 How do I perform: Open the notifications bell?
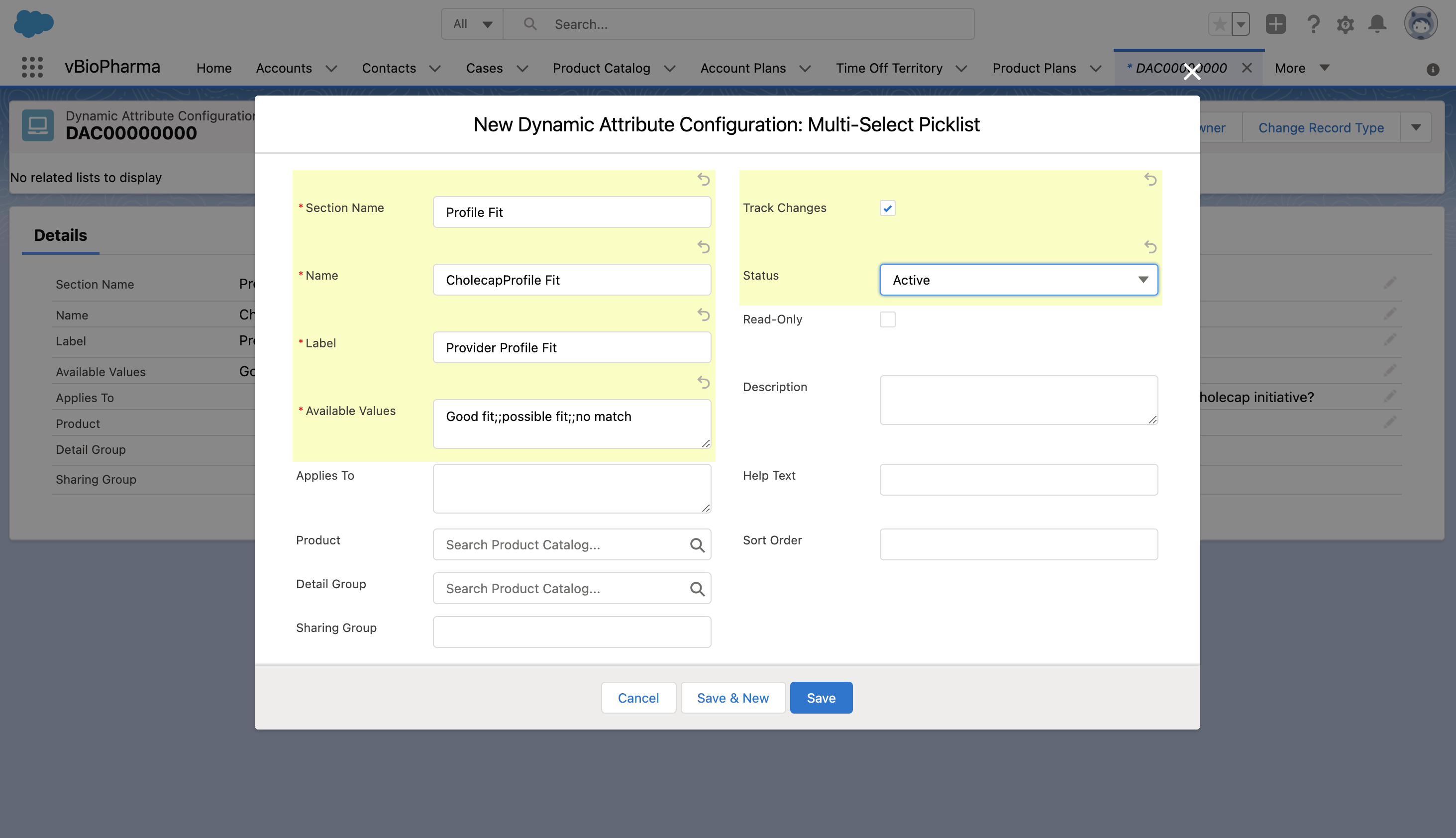[1377, 24]
